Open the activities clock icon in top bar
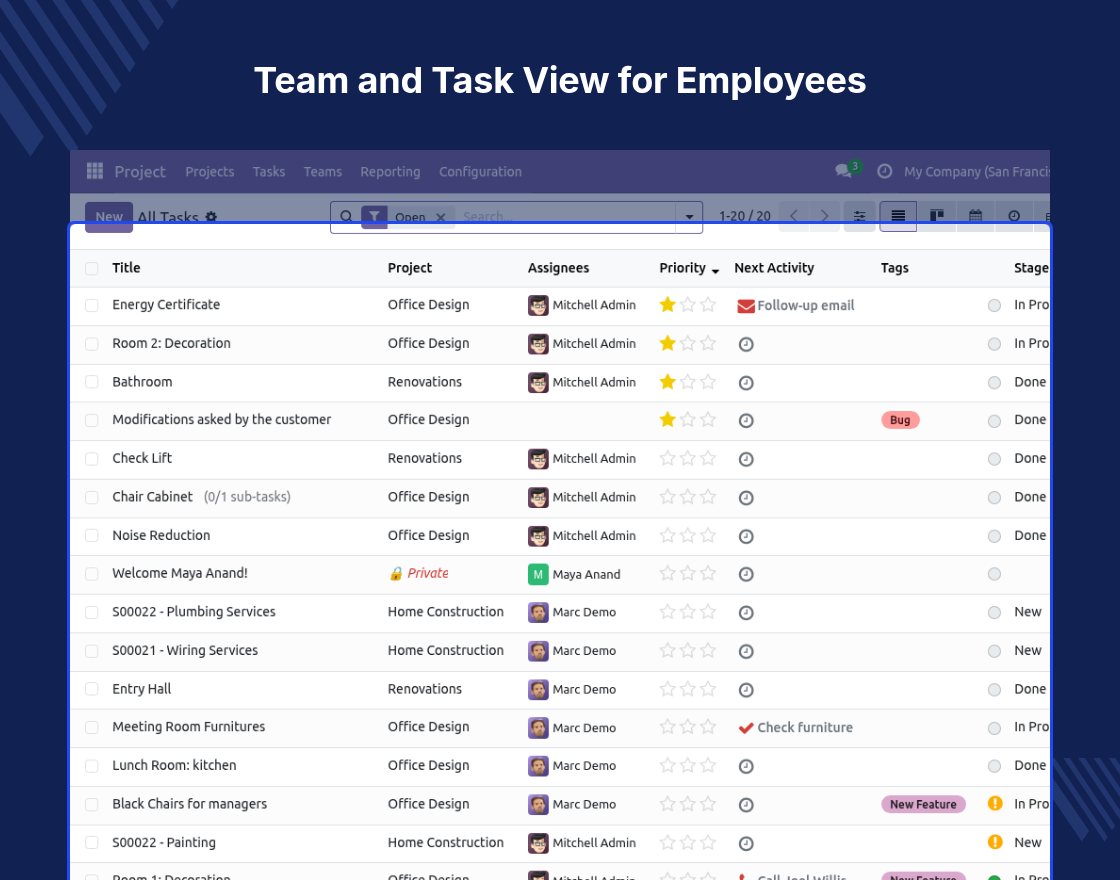The image size is (1120, 880). point(884,171)
